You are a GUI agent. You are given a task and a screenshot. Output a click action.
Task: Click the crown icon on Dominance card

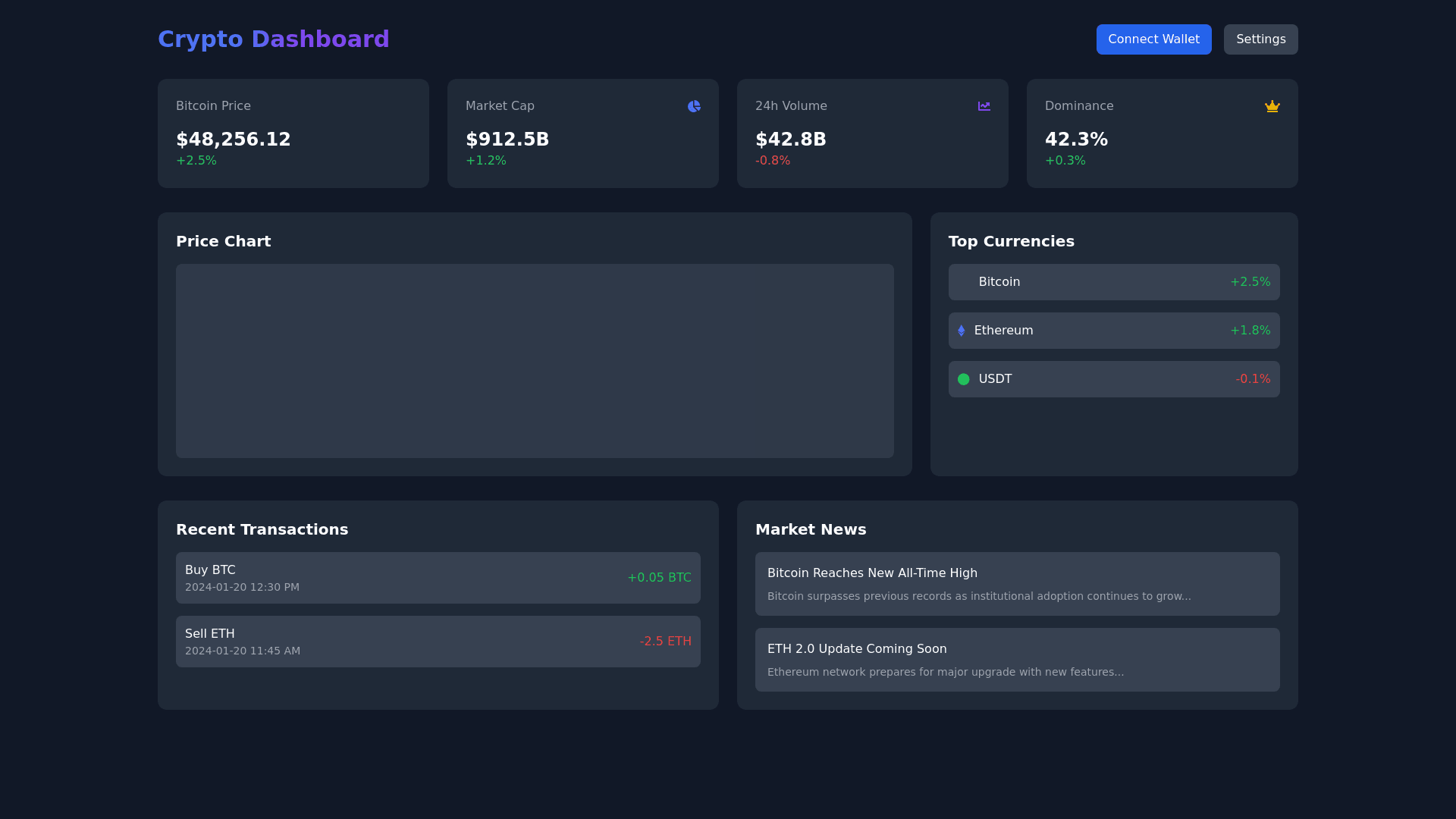(x=1272, y=106)
